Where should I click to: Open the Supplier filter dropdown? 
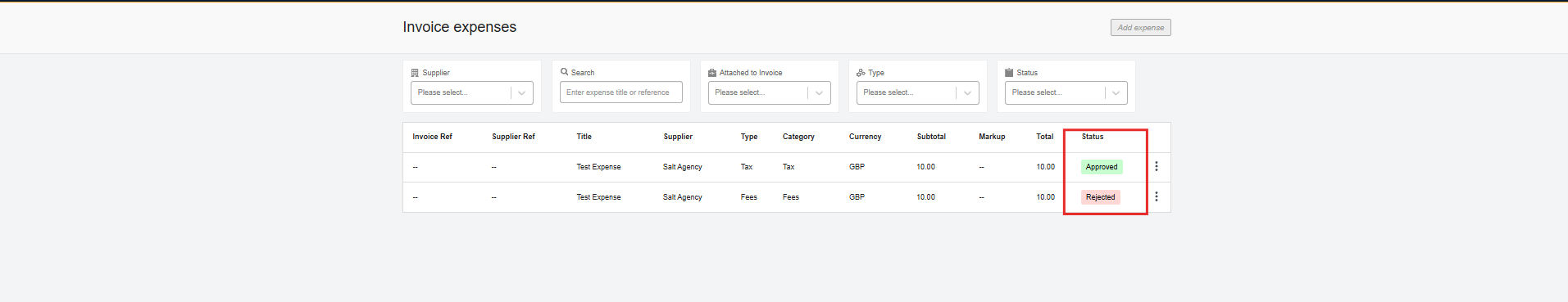pos(471,92)
